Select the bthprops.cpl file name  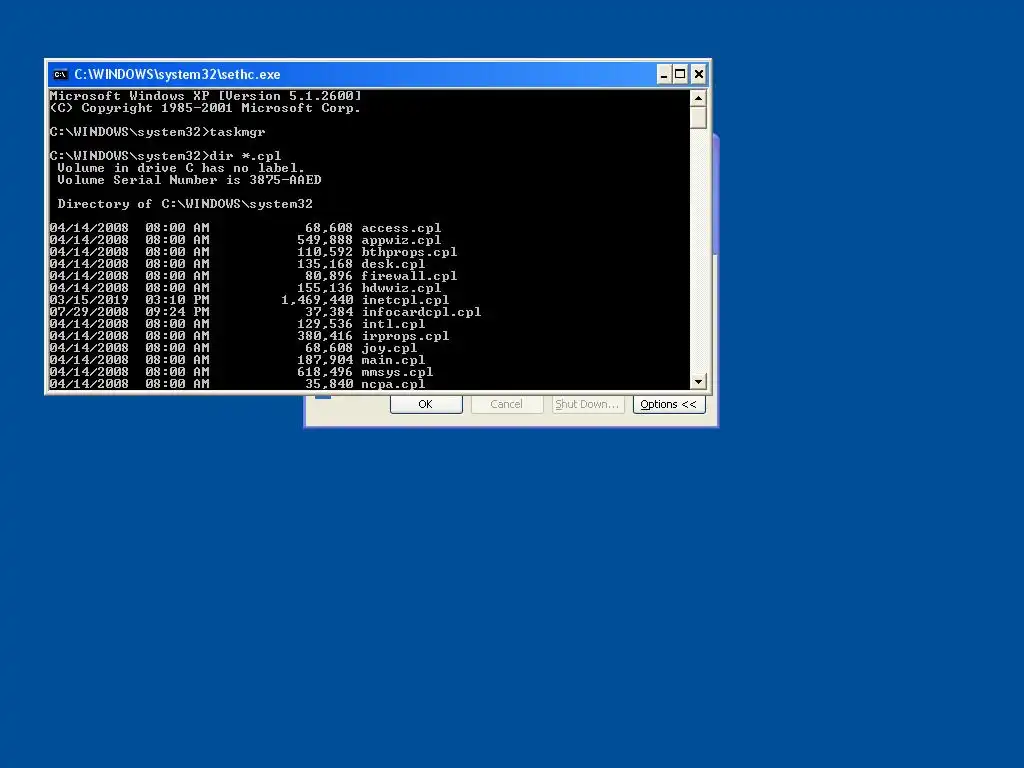(409, 252)
